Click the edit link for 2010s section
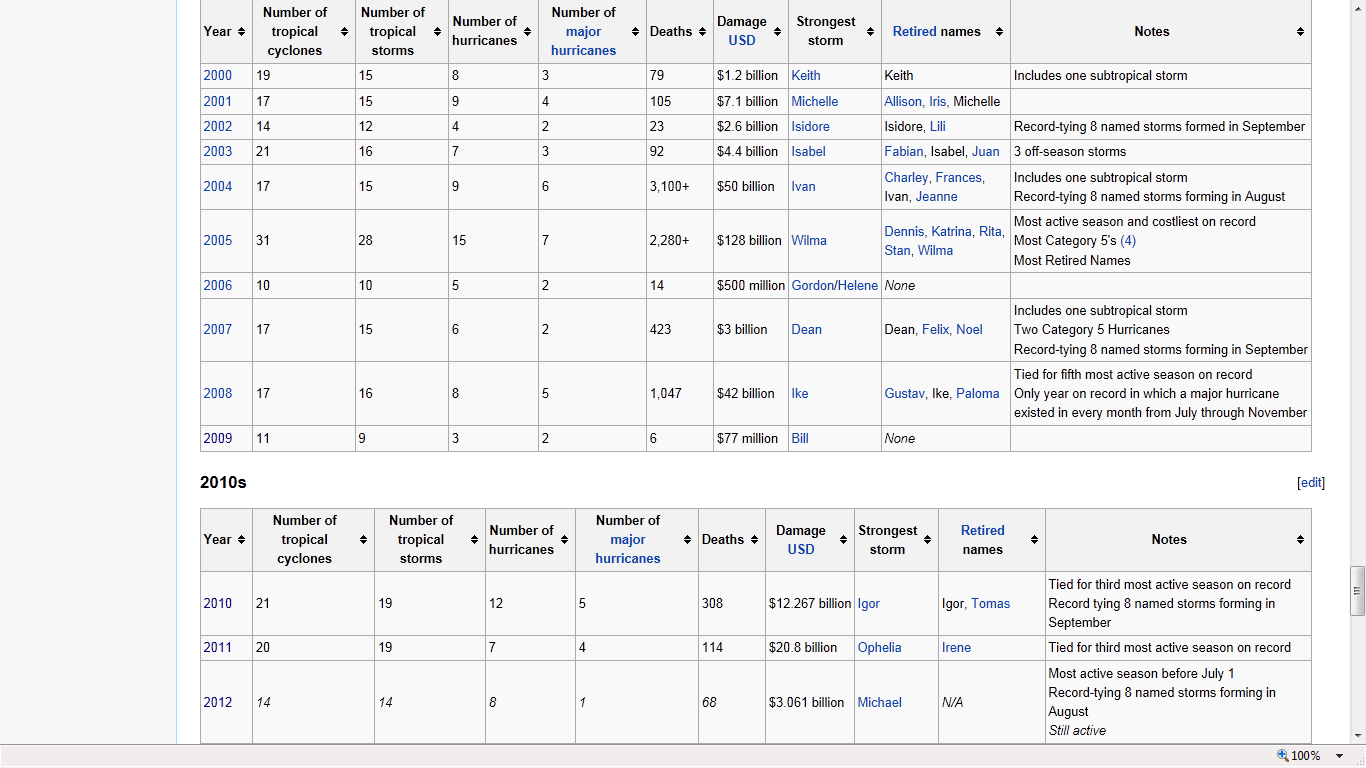Image resolution: width=1366 pixels, height=768 pixels. [1310, 483]
